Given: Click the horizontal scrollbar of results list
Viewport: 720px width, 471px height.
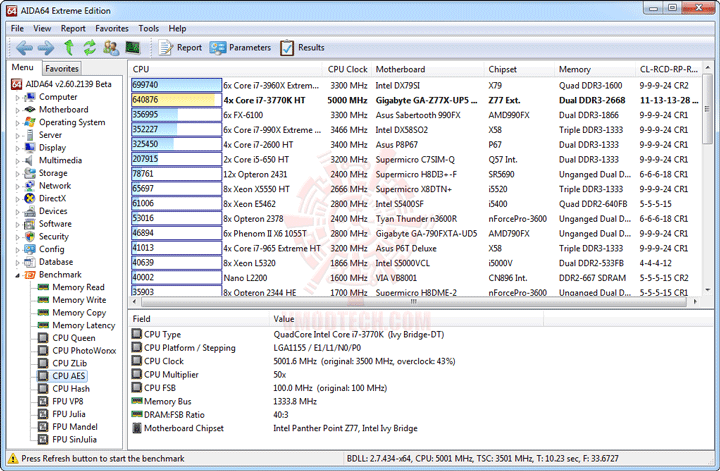Looking at the screenshot, I should pyautogui.click(x=414, y=302).
